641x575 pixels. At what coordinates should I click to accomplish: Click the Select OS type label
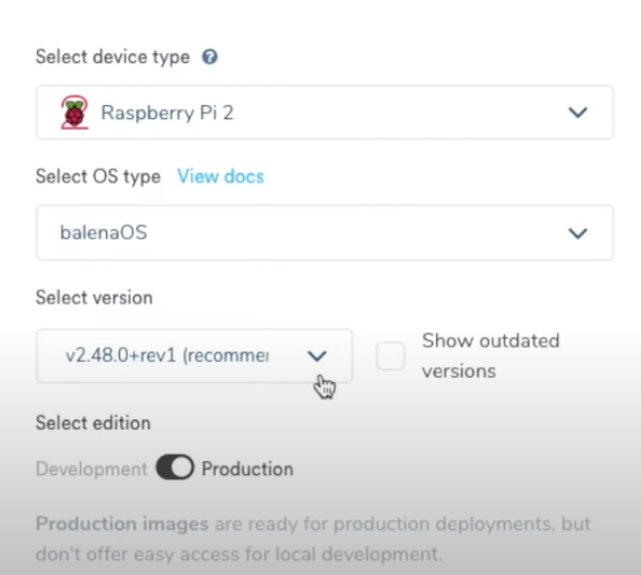(97, 177)
